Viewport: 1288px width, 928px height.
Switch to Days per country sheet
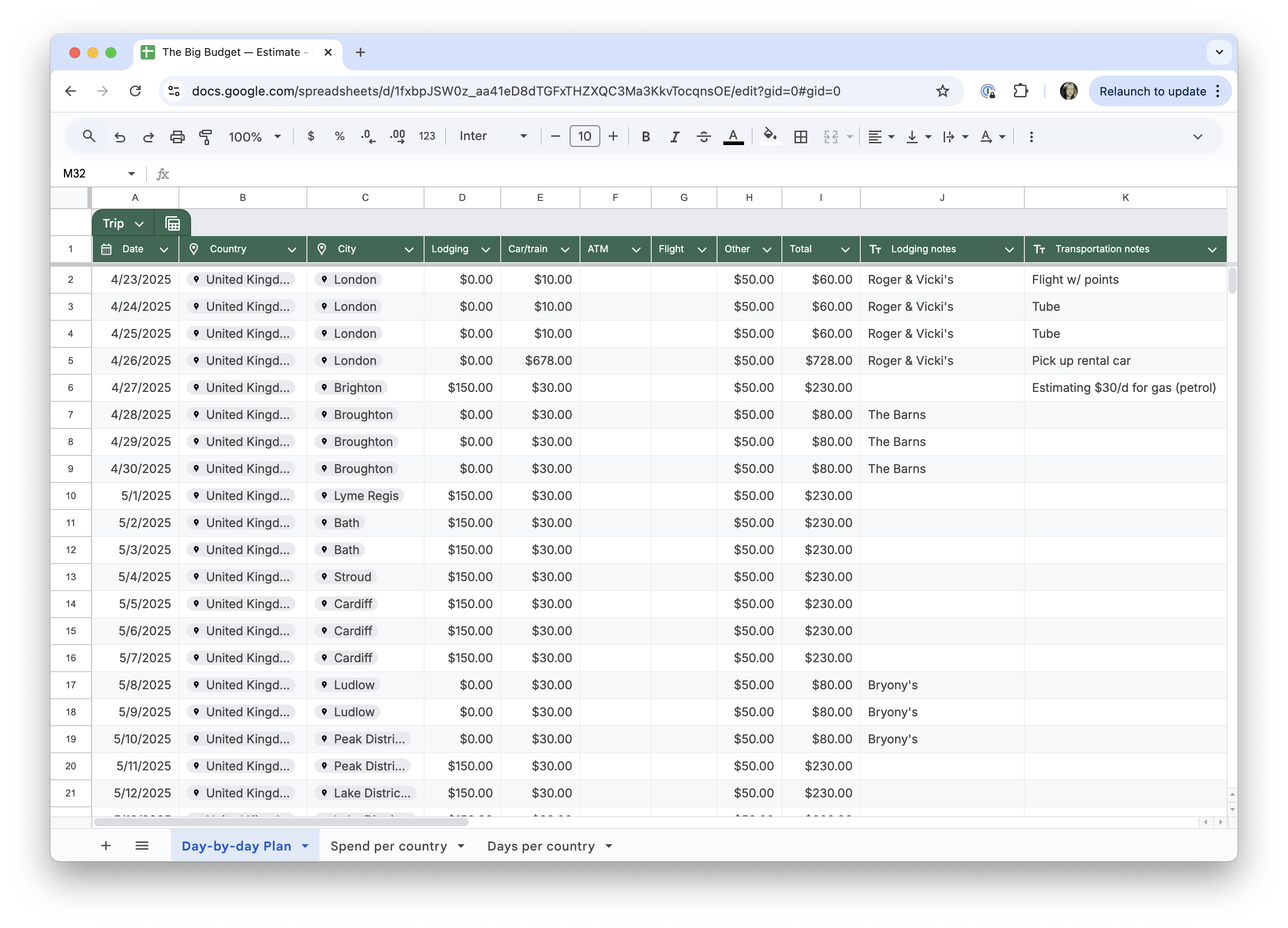(541, 846)
